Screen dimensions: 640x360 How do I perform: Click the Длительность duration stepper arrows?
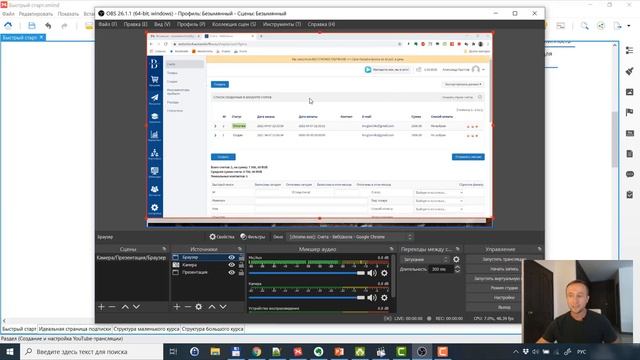457,269
